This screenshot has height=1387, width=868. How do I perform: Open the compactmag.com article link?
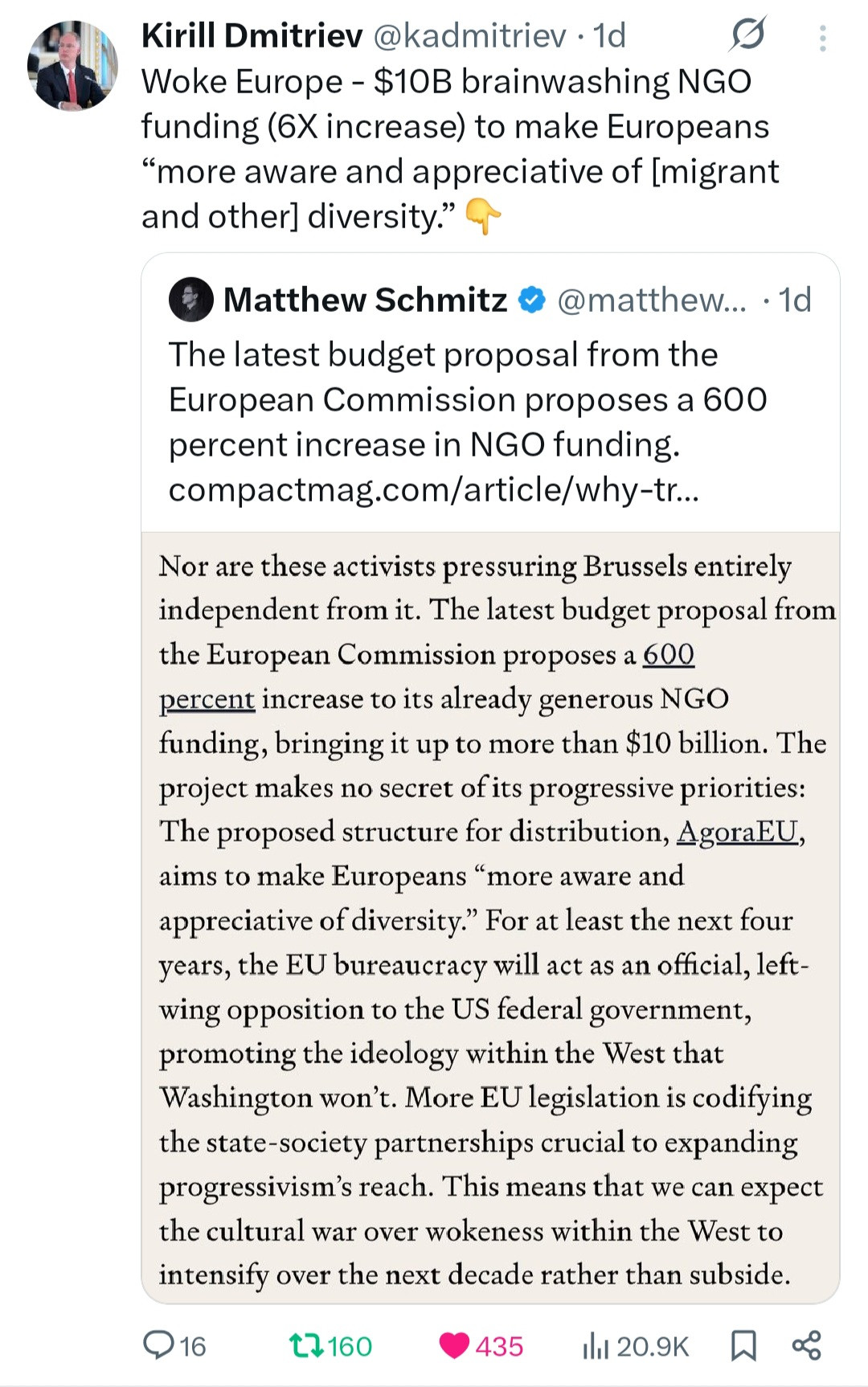tap(434, 489)
